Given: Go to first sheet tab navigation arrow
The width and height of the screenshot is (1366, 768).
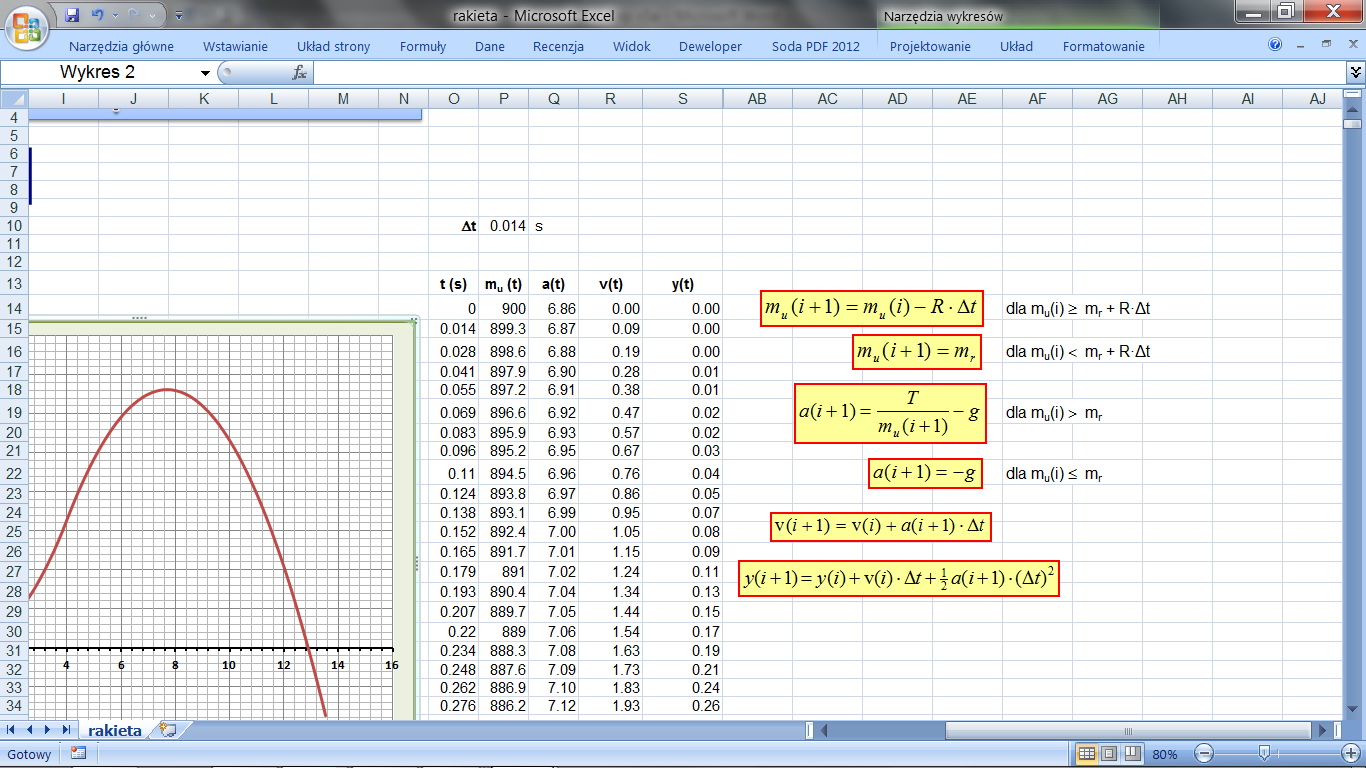Looking at the screenshot, I should click(12, 731).
